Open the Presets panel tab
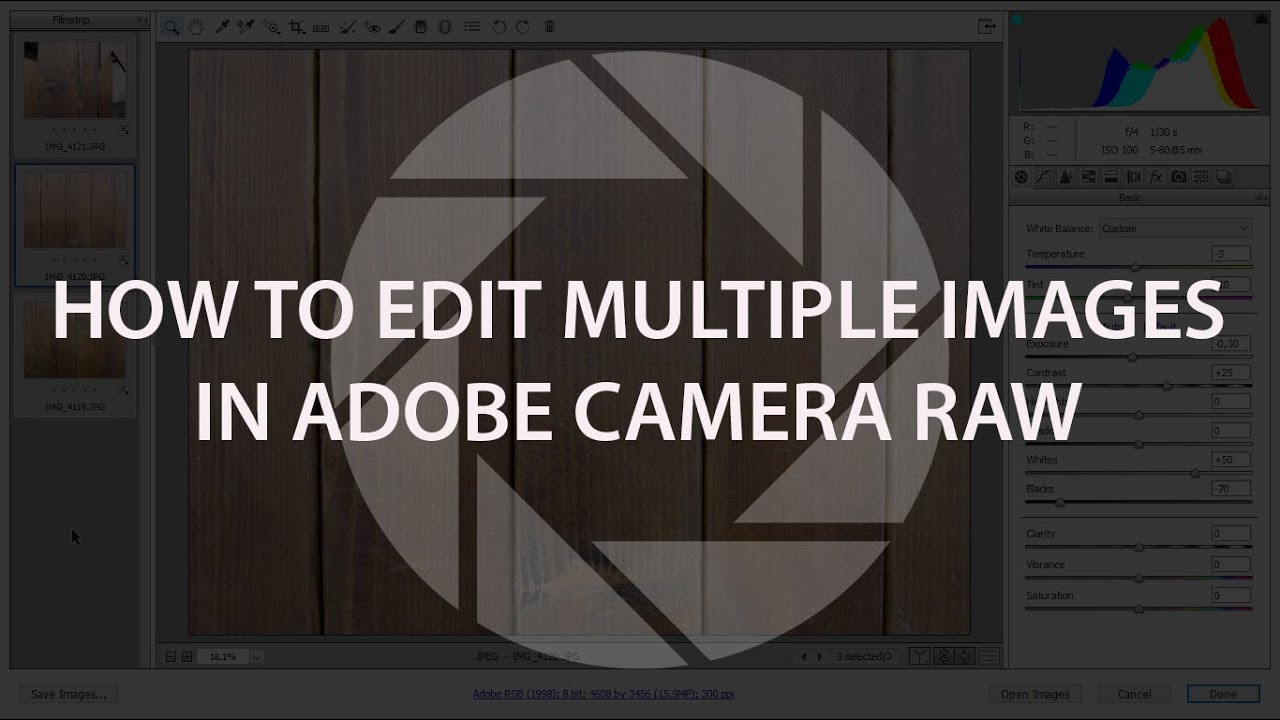This screenshot has width=1280, height=720. 1201,177
